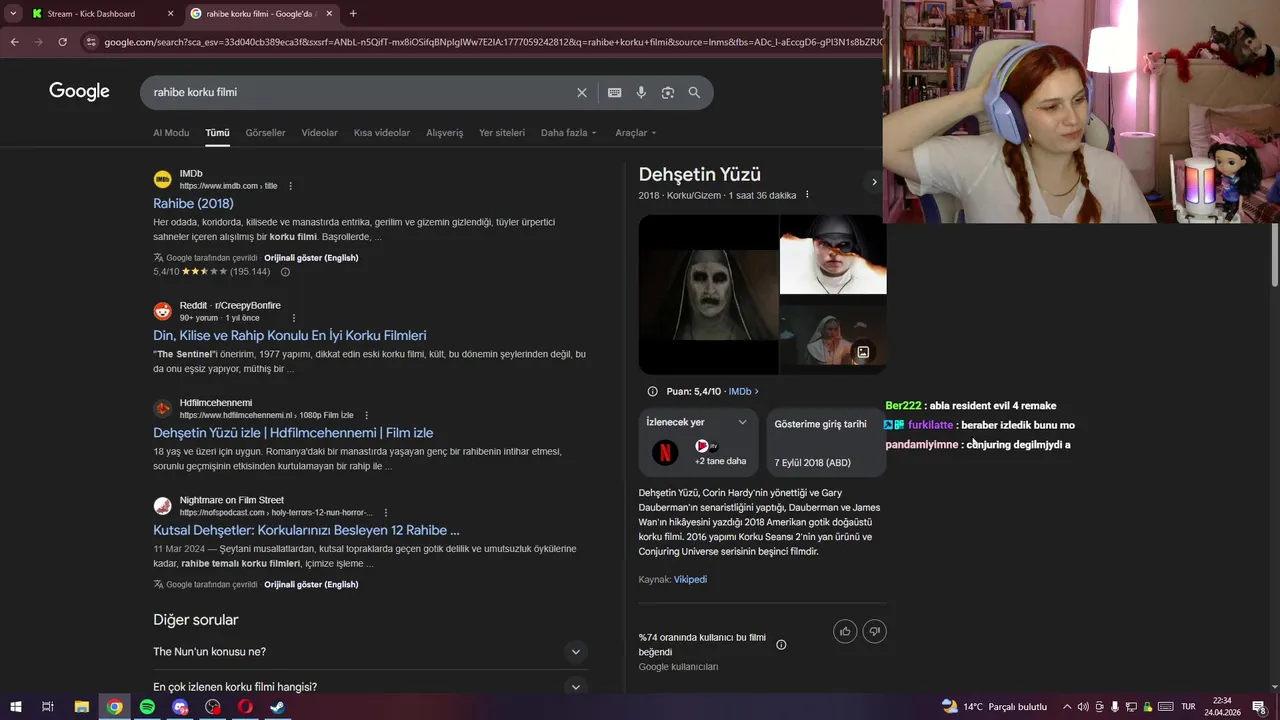
Task: Switch to Videolar results tab
Action: pyautogui.click(x=320, y=133)
